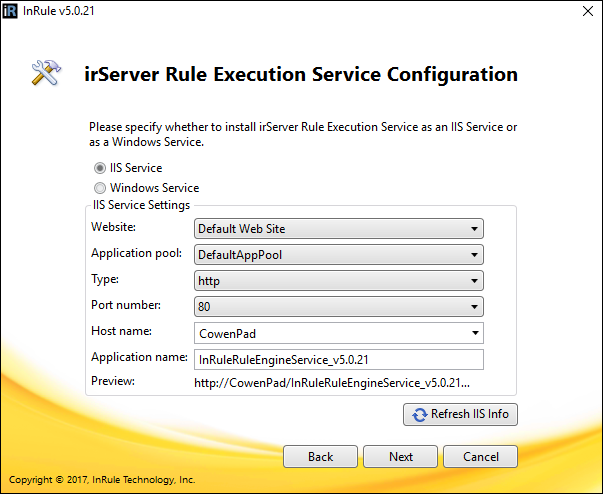Viewport: 603px width, 494px height.
Task: Cancel the installer configuration
Action: (x=480, y=457)
